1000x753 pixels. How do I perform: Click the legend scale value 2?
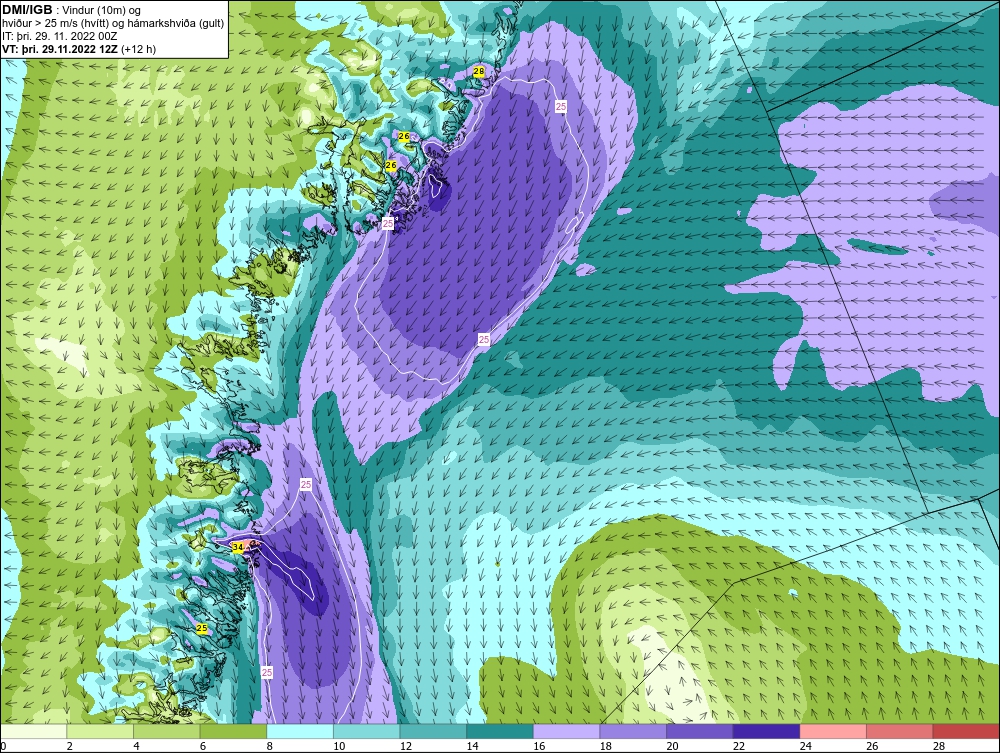point(70,746)
